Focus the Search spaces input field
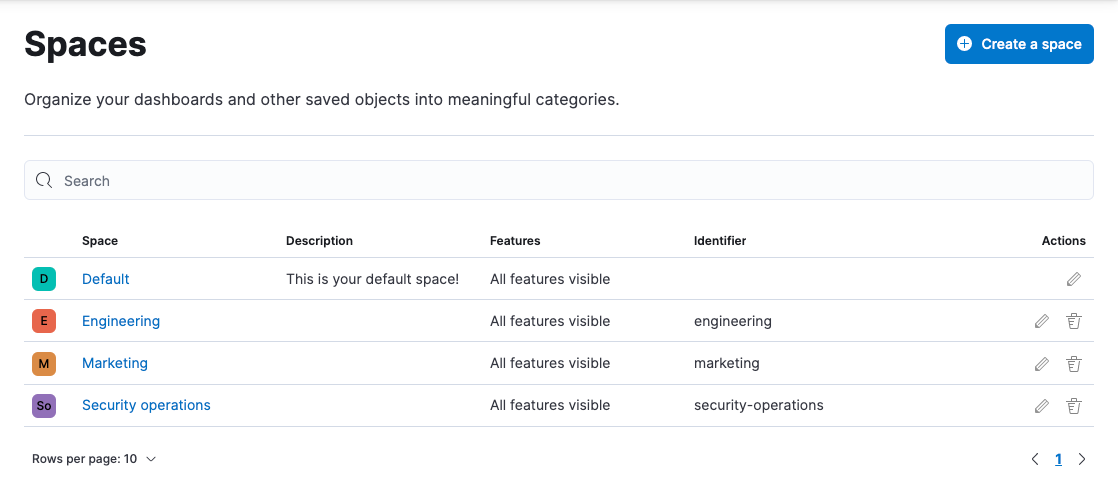Image resolution: width=1118 pixels, height=487 pixels. tap(570, 181)
